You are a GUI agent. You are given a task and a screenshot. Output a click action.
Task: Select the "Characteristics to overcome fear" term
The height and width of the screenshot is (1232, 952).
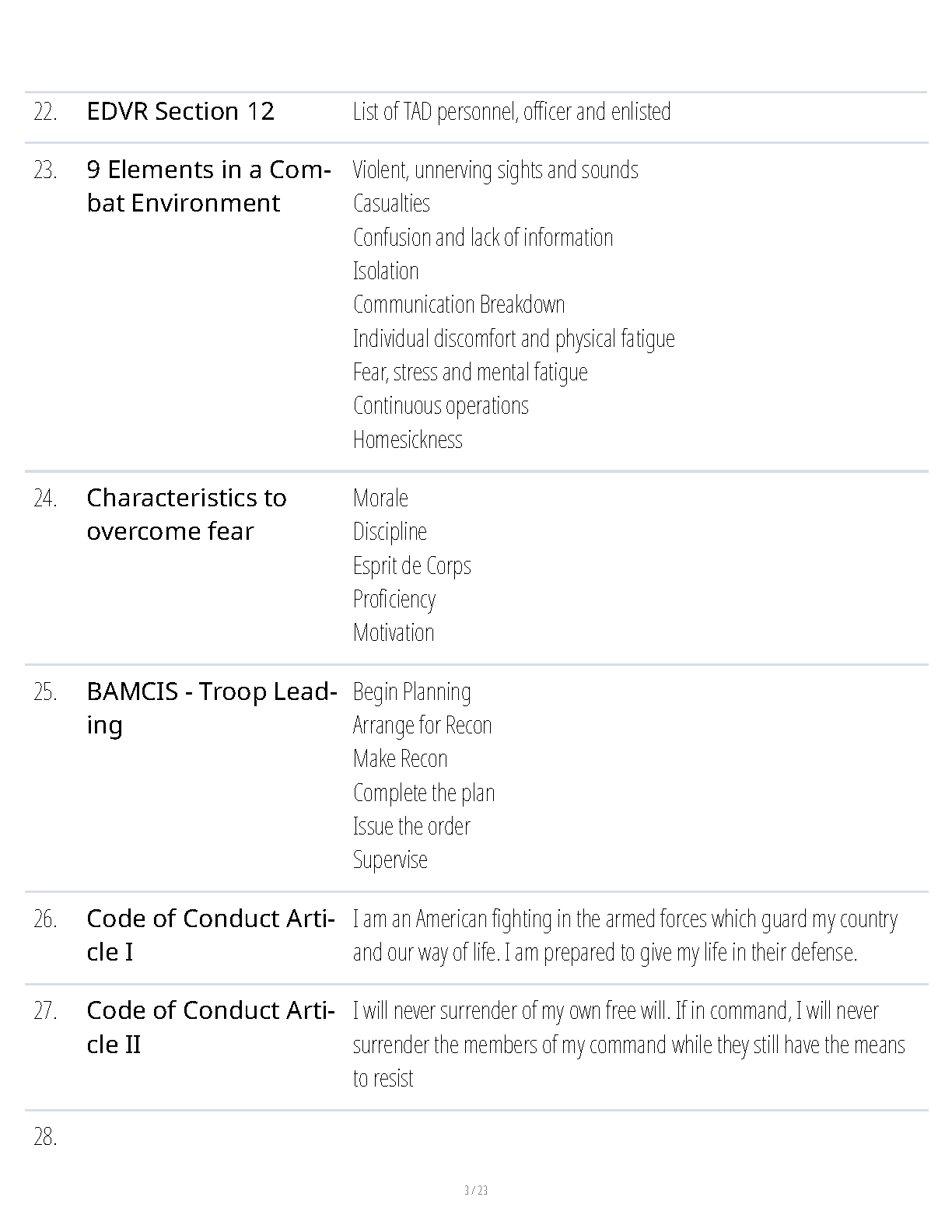[187, 514]
